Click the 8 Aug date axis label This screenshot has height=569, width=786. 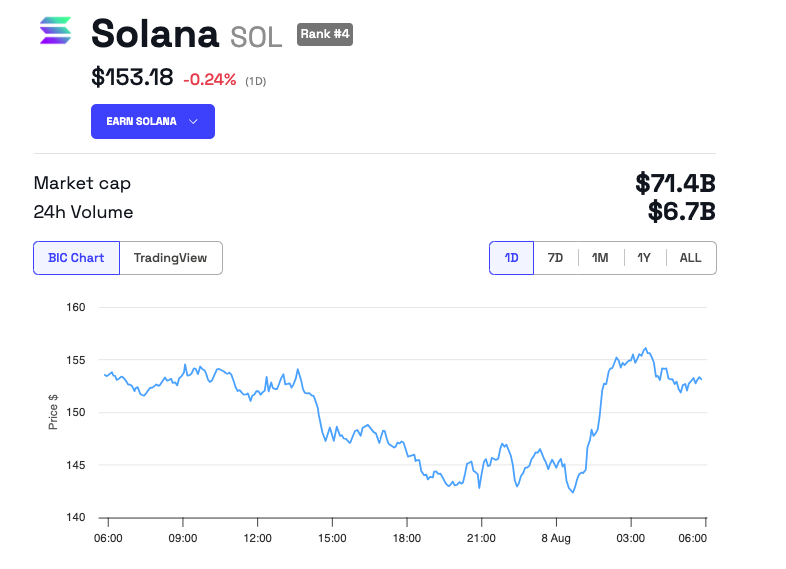click(556, 538)
